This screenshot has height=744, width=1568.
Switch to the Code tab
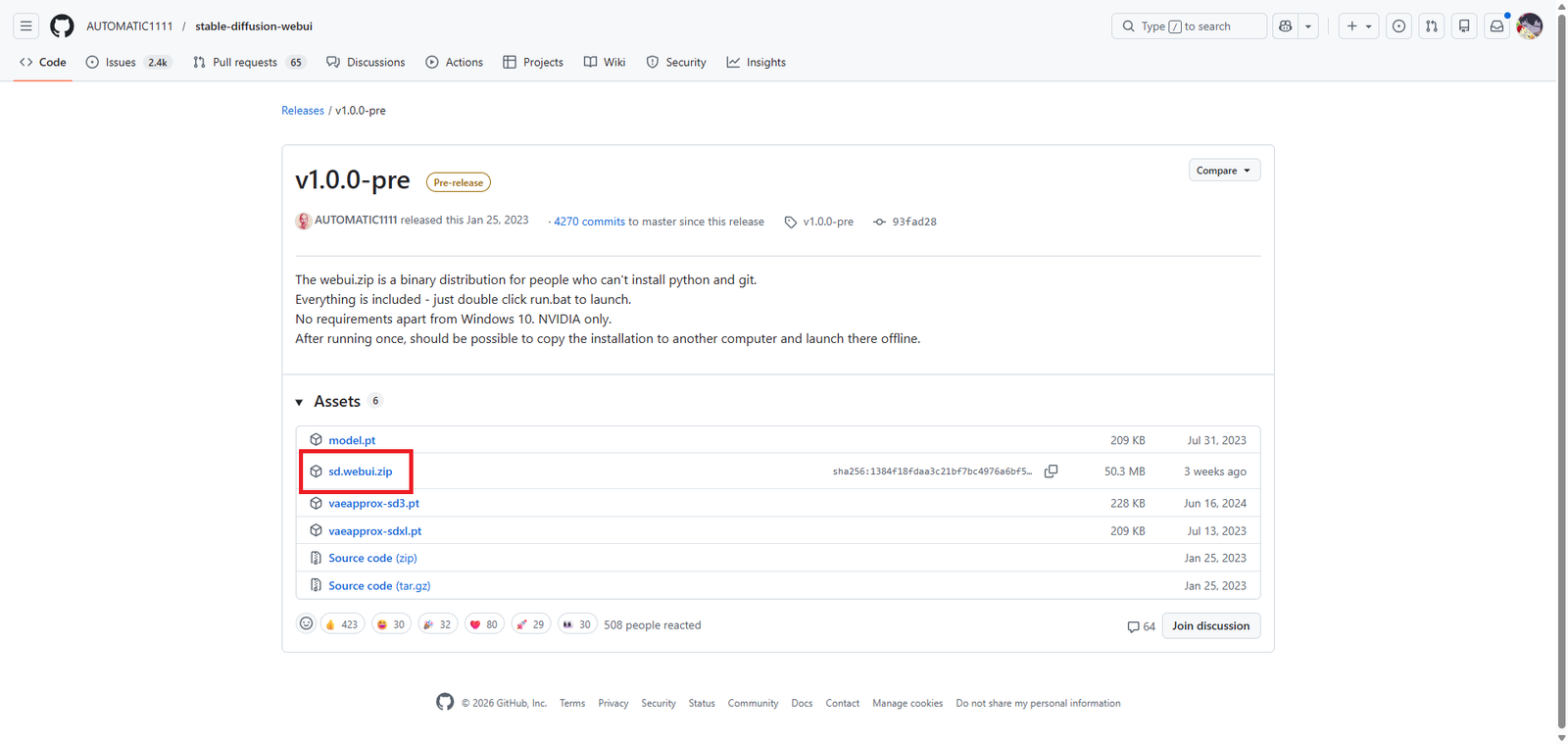click(x=43, y=62)
